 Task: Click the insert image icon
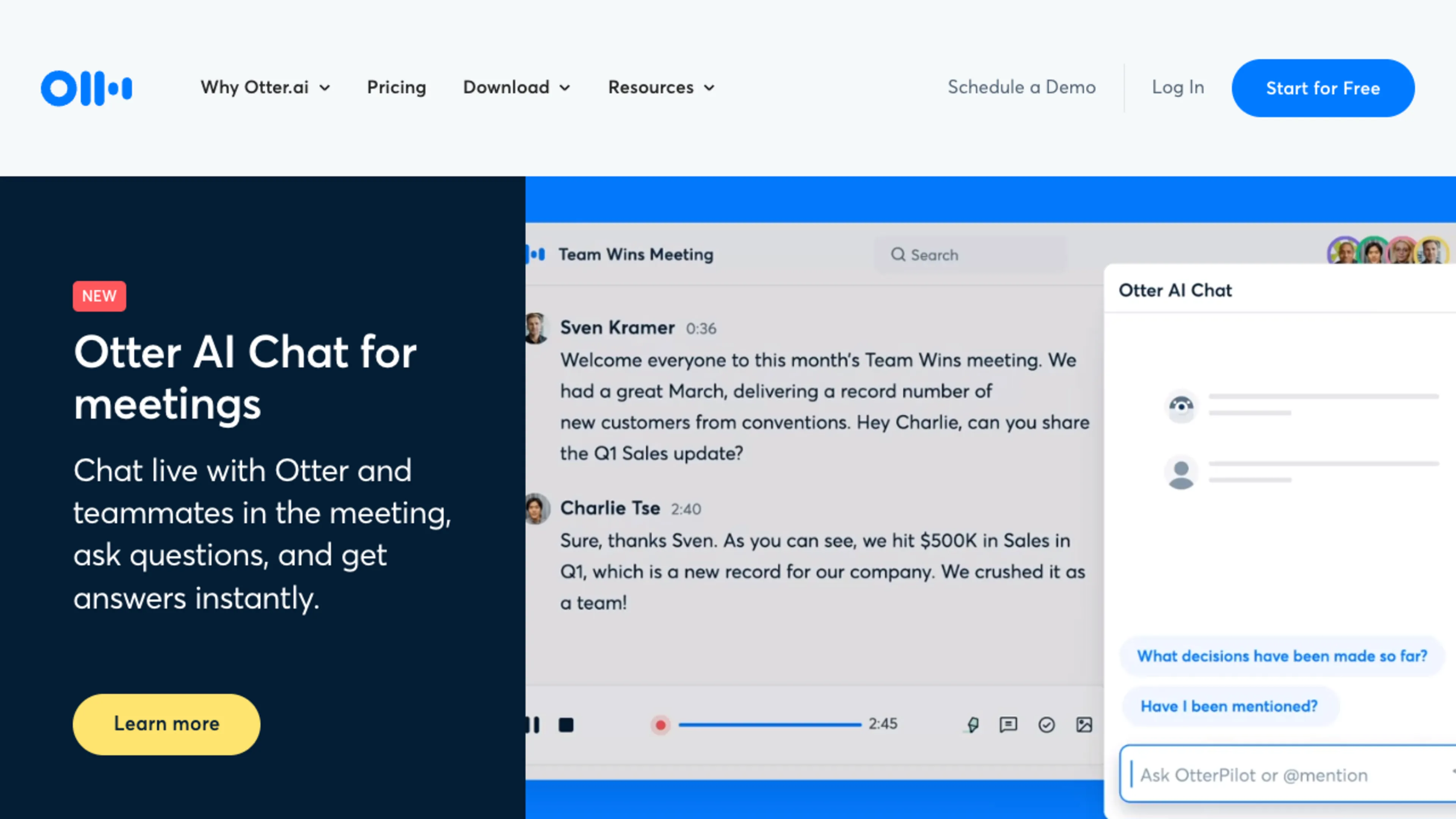(x=1084, y=725)
